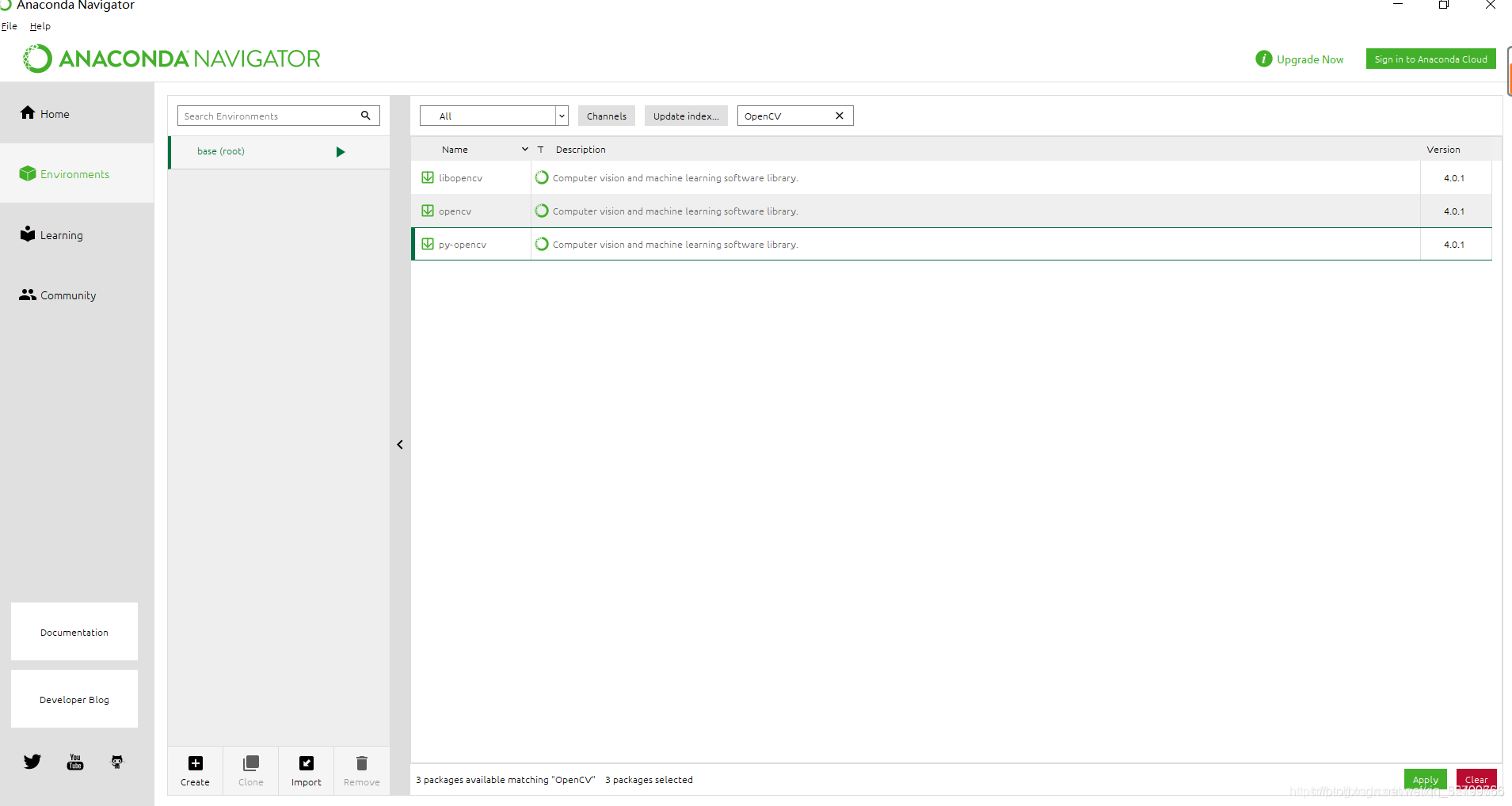
Task: Open the Community people icon
Action: click(28, 295)
